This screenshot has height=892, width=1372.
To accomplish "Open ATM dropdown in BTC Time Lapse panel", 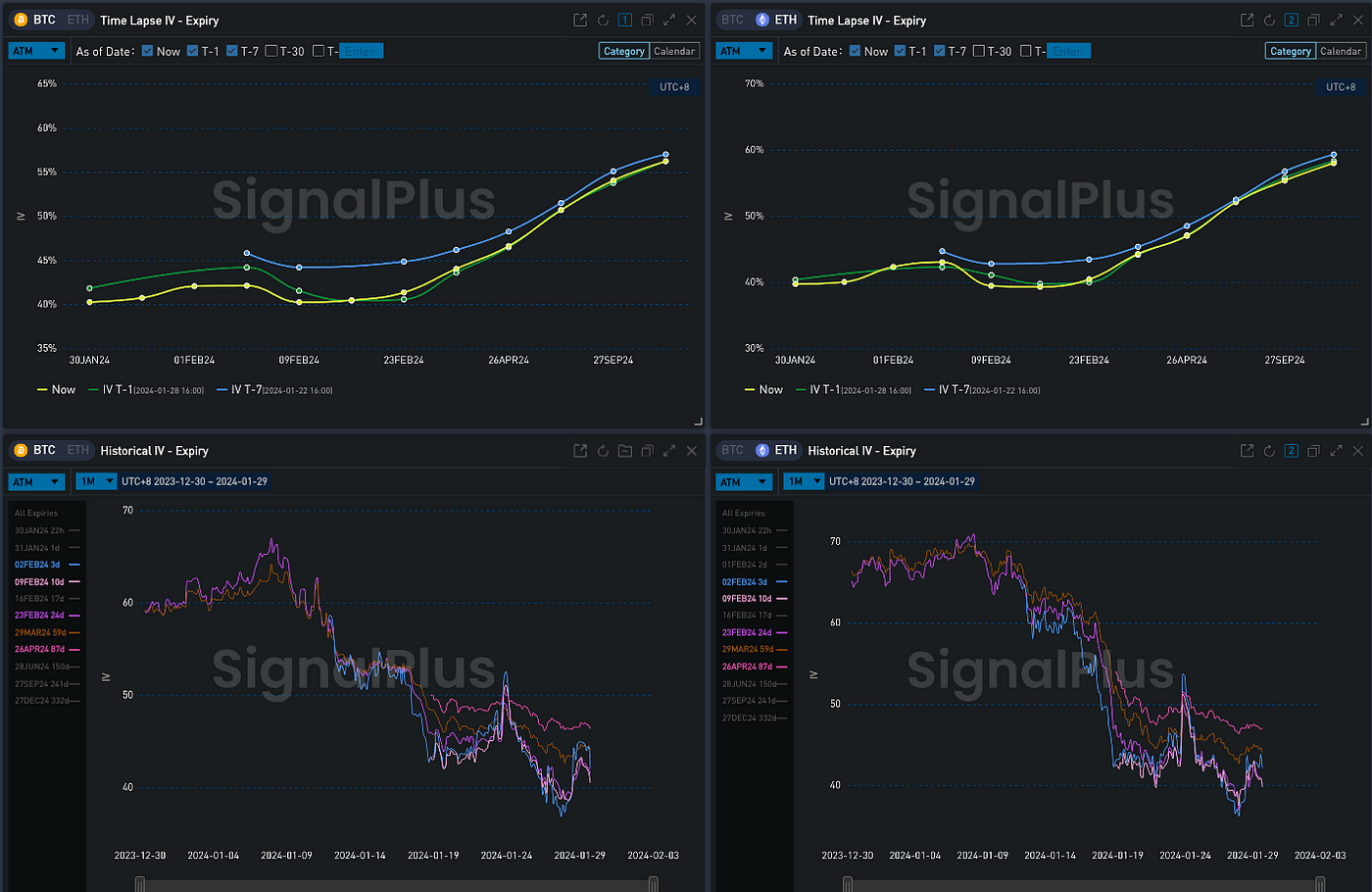I will 36,51.
